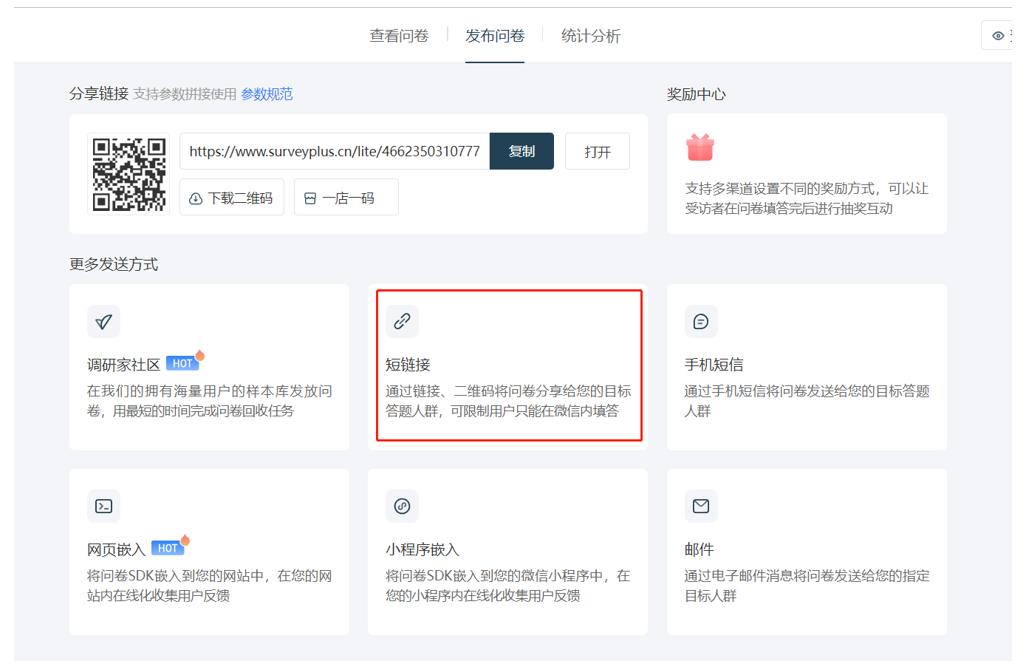Image resolution: width=1025 pixels, height=670 pixels.
Task: Click the chain link icon for 短链接
Action: click(402, 322)
